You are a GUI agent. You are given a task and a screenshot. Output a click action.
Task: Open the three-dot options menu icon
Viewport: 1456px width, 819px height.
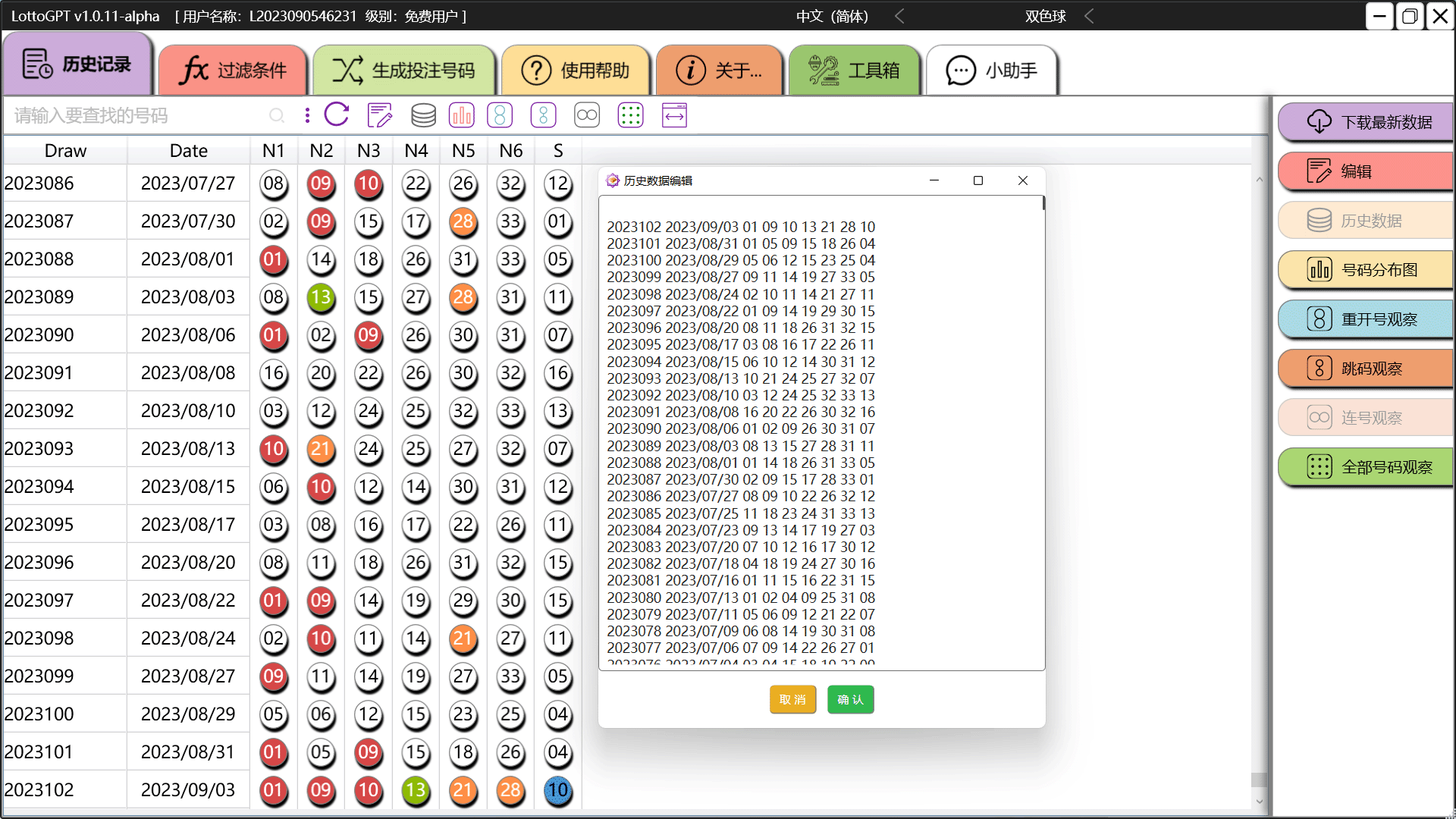coord(307,115)
